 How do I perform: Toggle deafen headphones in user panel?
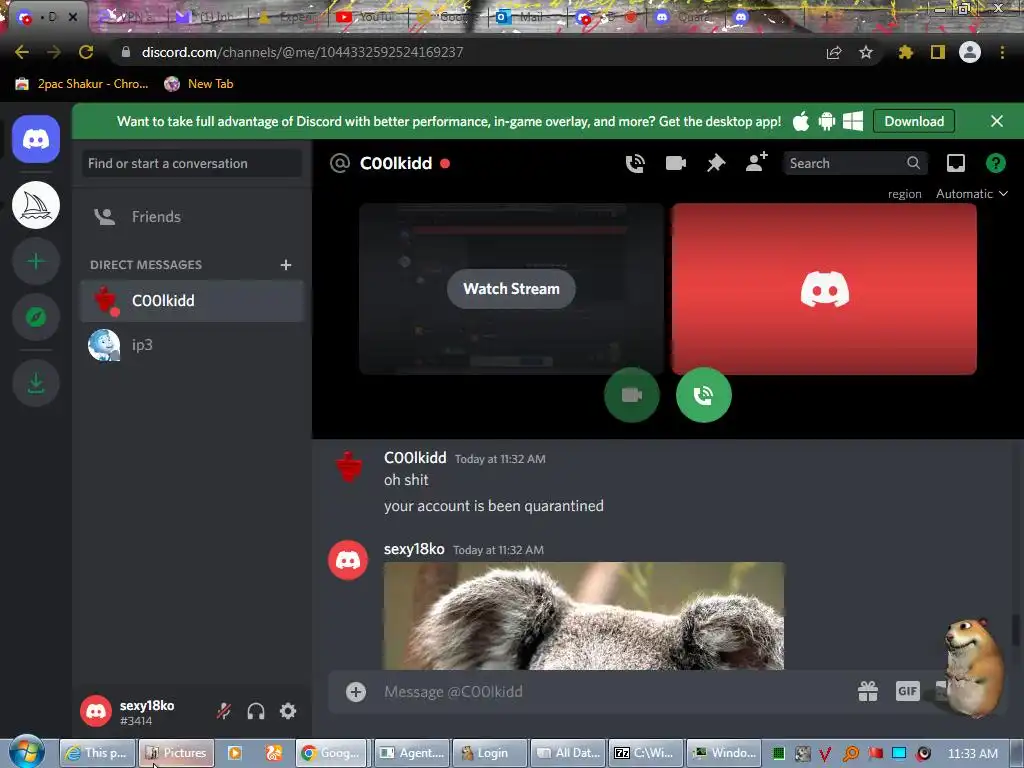[256, 711]
